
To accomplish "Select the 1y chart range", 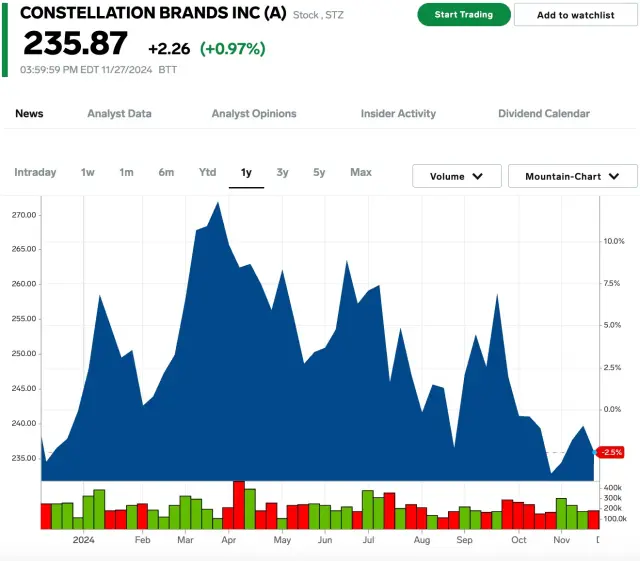I will 246,173.
